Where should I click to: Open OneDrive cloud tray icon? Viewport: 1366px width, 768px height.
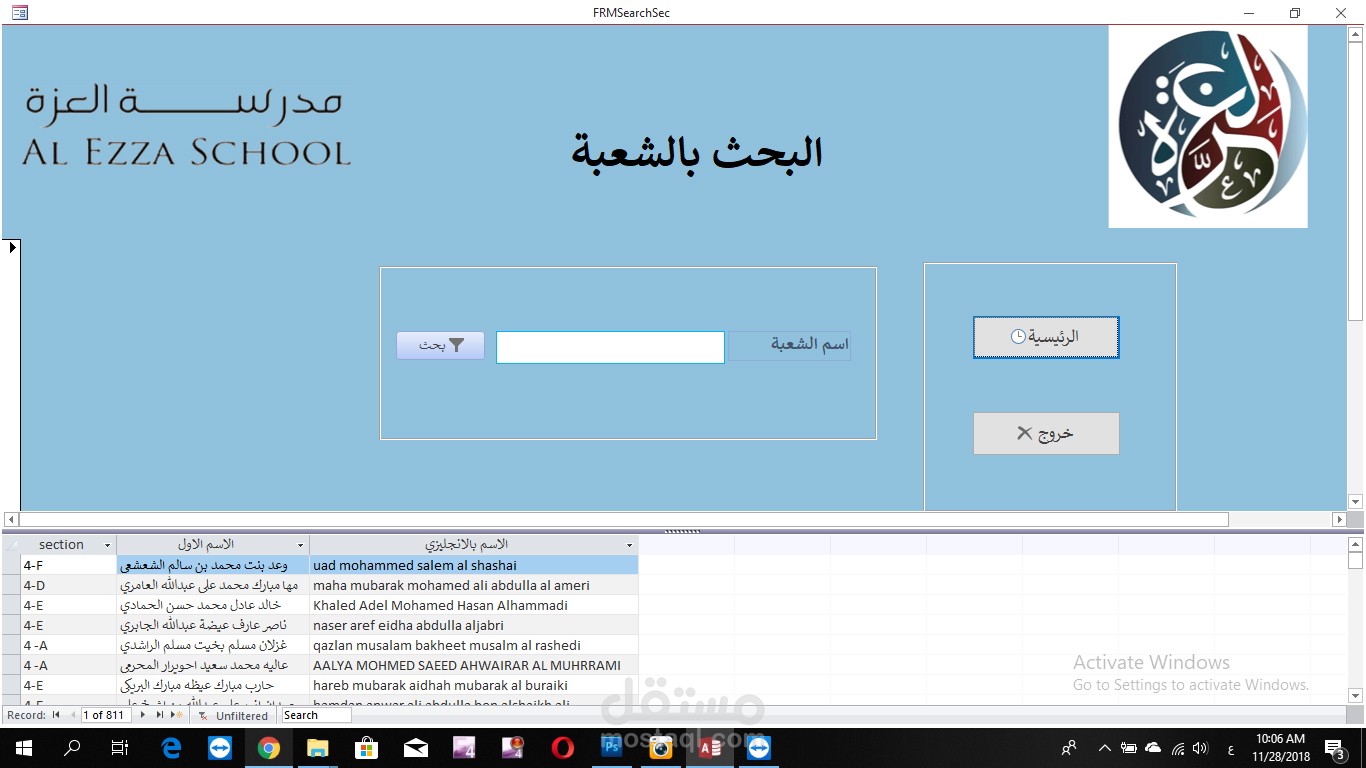coord(1153,747)
